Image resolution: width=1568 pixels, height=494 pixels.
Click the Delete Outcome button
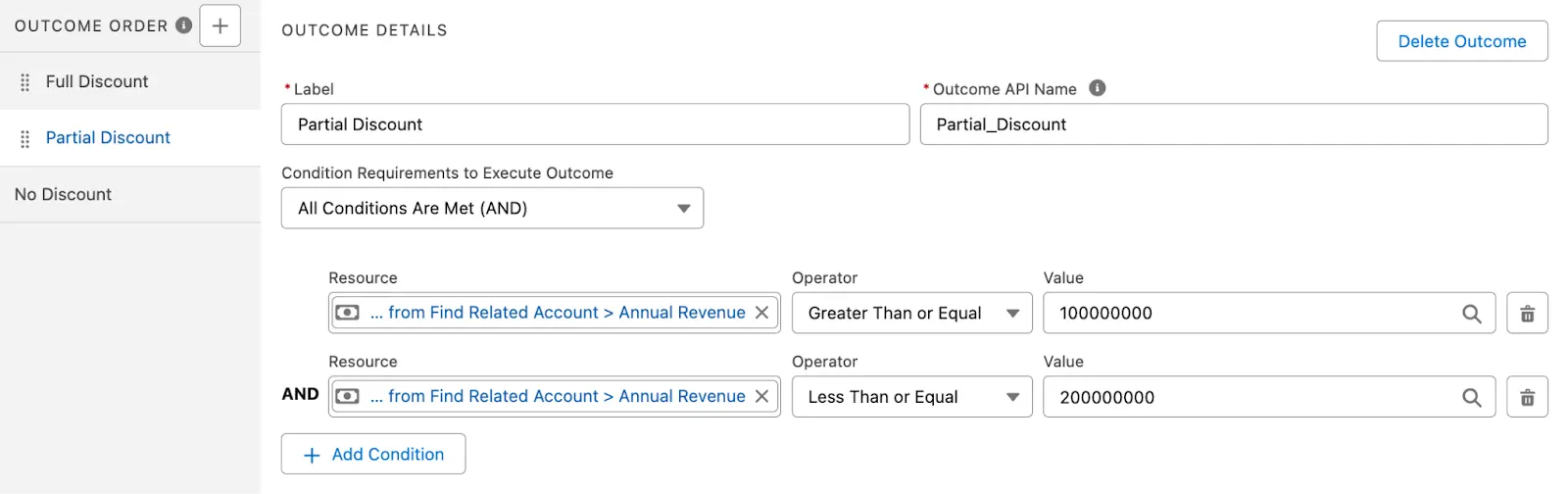point(1461,41)
